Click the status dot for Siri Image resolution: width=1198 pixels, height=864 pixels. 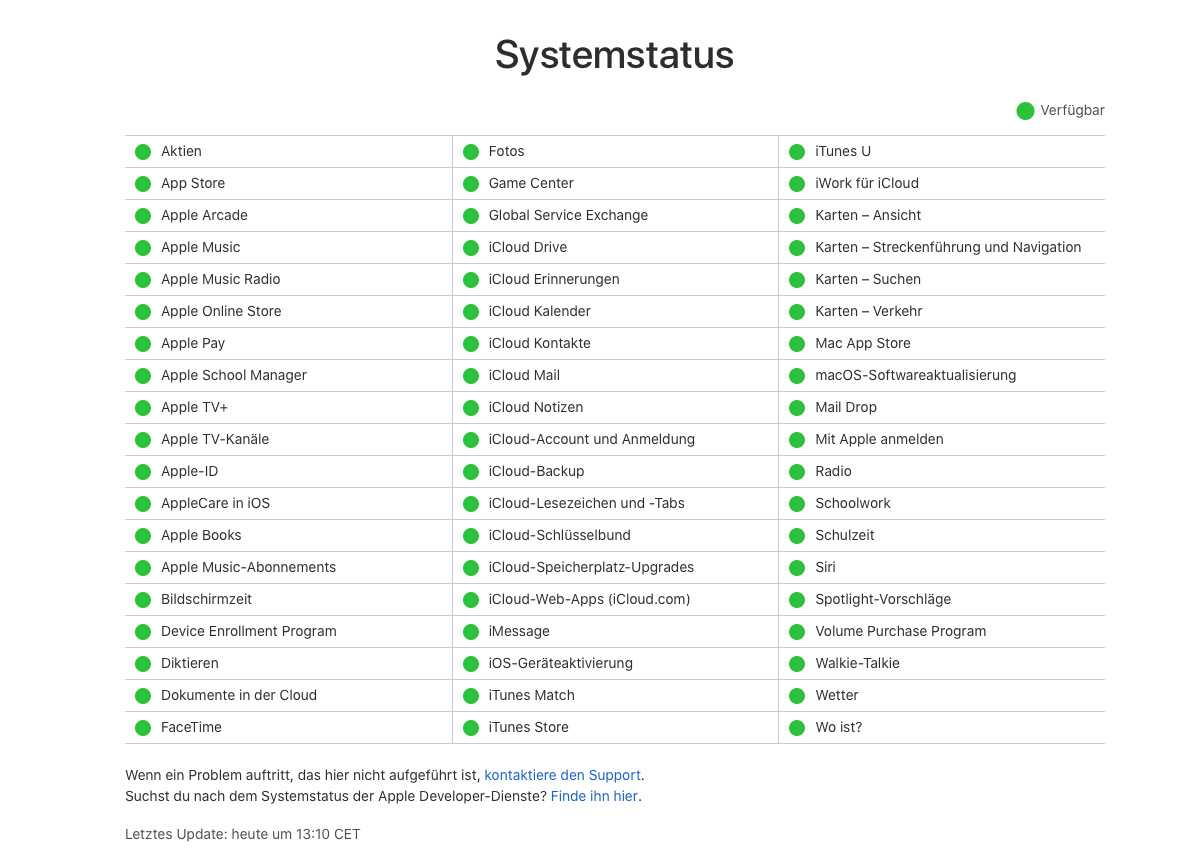[797, 568]
